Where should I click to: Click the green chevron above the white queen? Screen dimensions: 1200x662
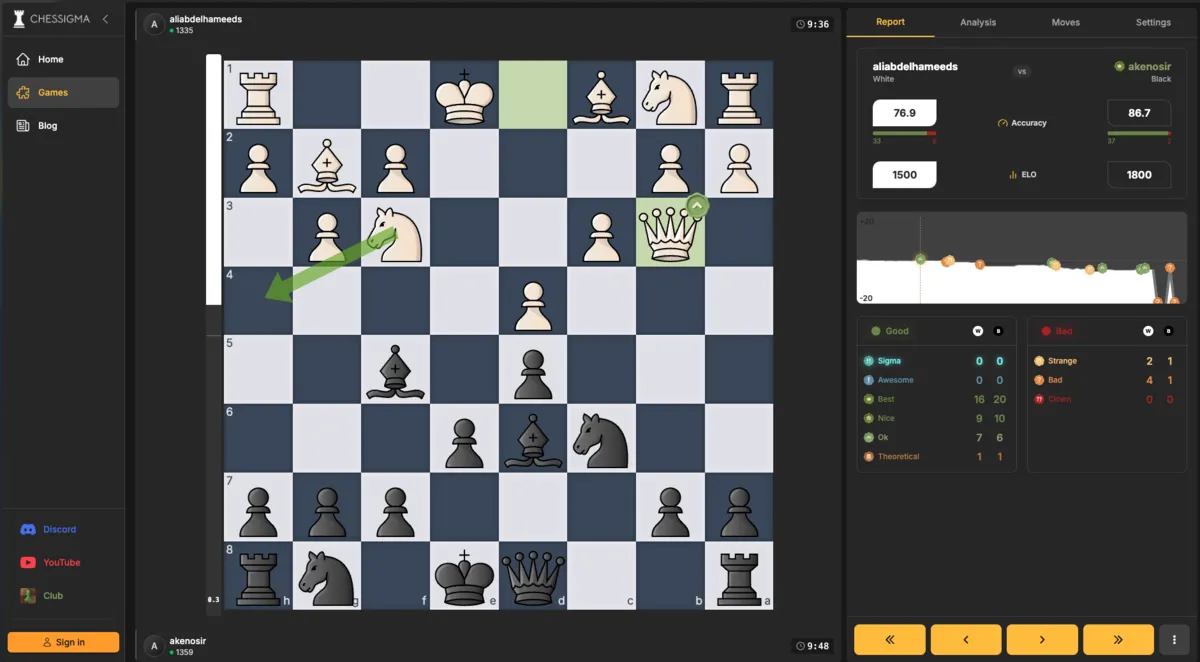[697, 206]
